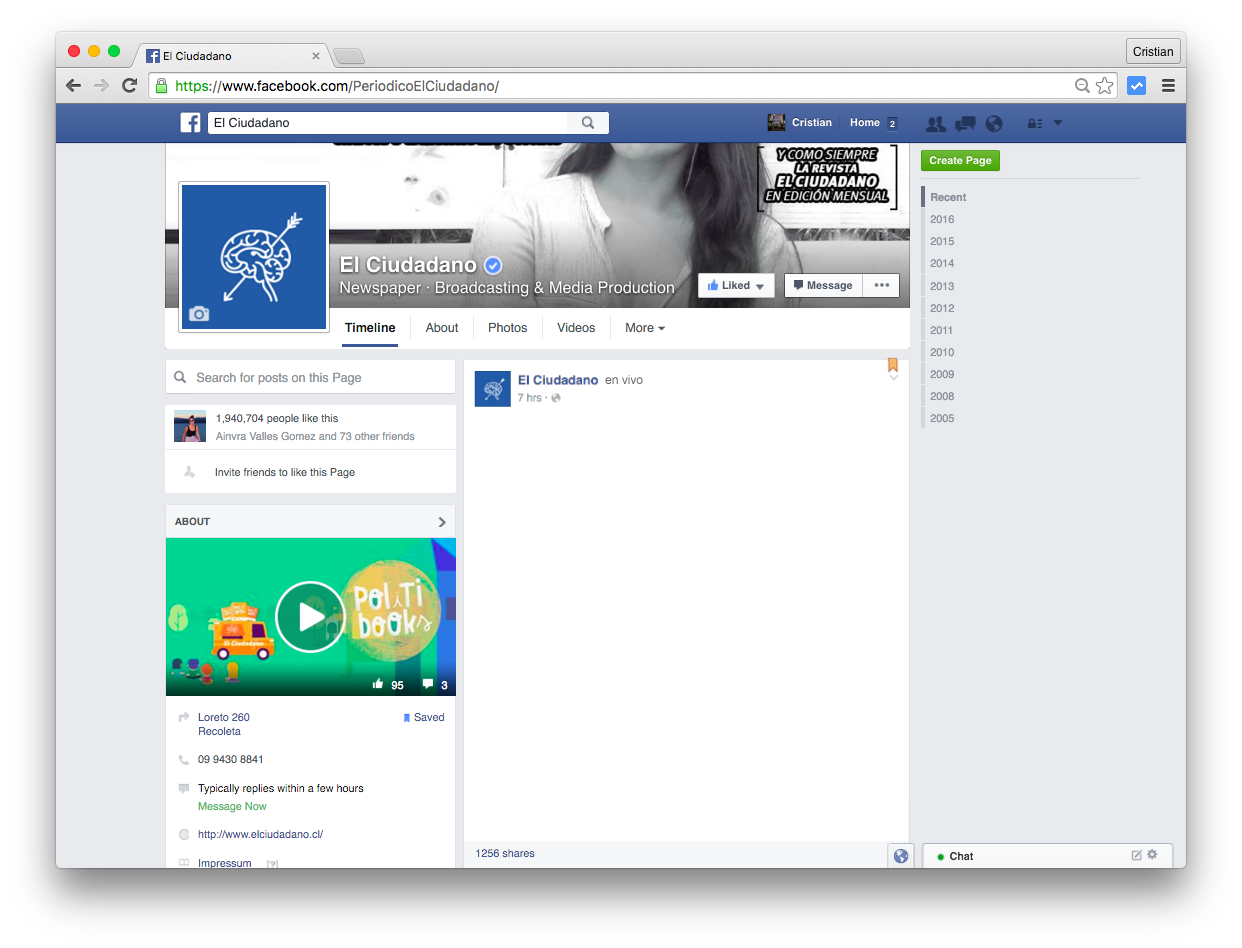
Task: Open the http://www.elciudadano.cl/ website link
Action: click(x=260, y=834)
